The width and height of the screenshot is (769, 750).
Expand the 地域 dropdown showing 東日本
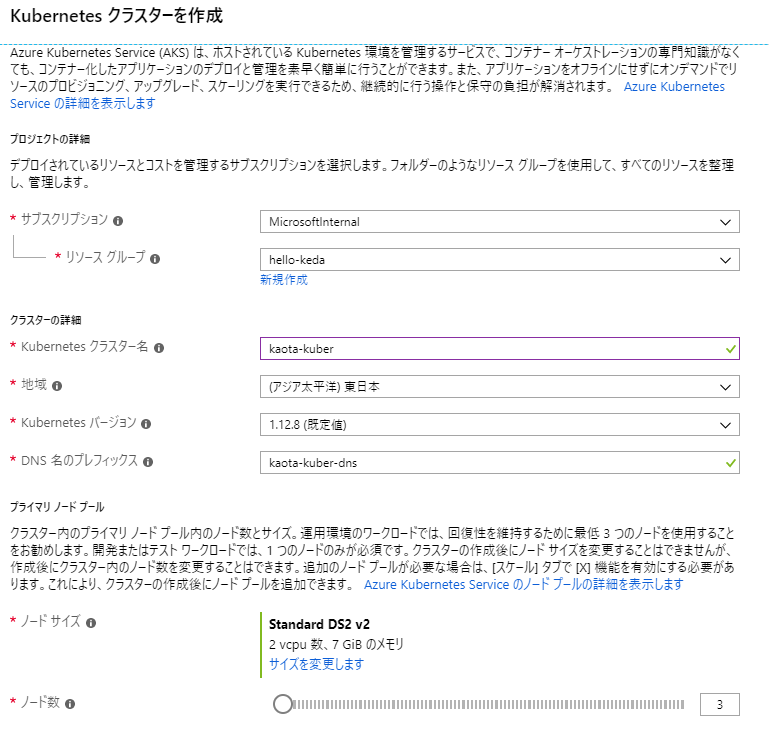[500, 387]
